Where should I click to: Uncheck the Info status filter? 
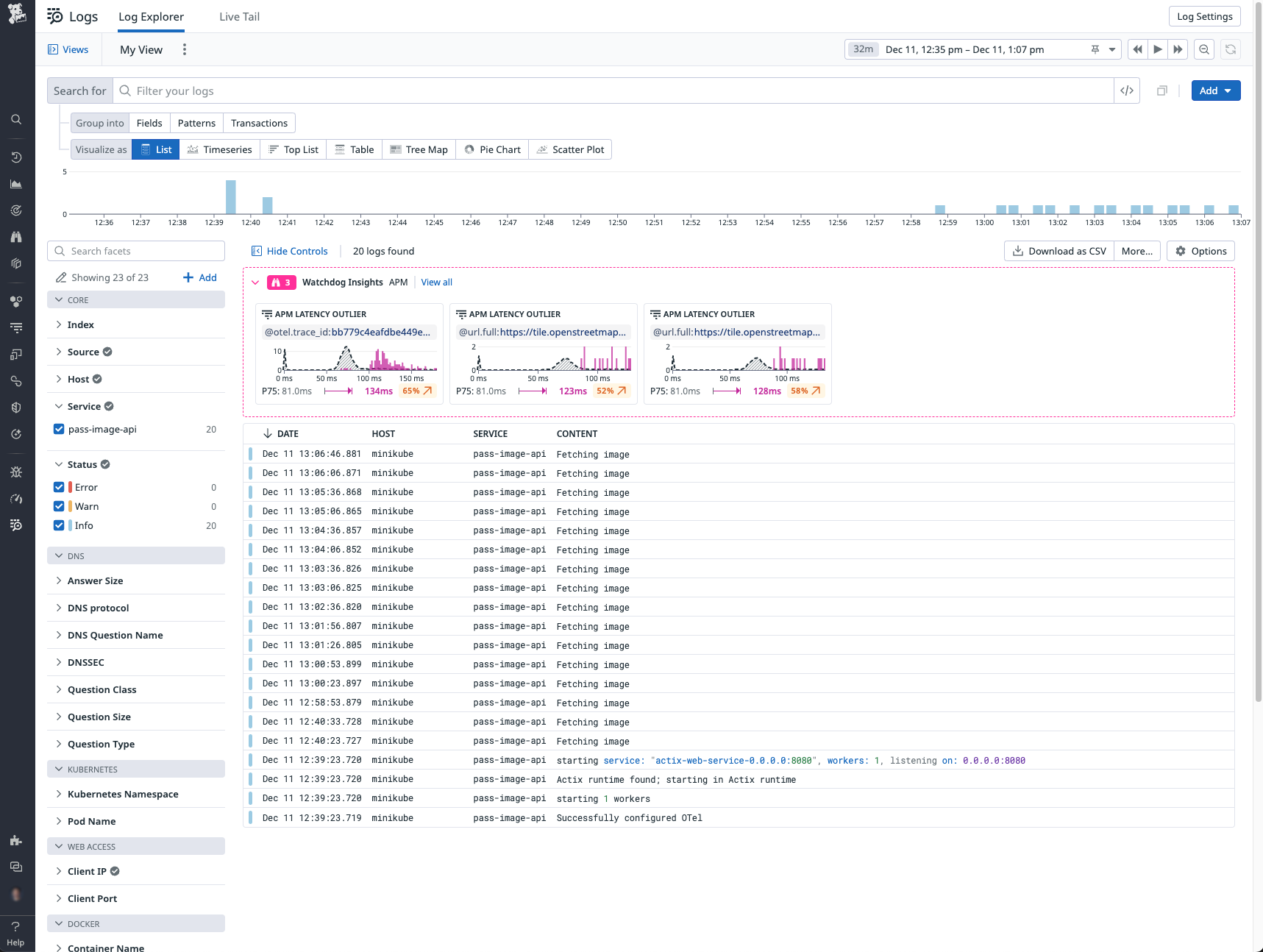[59, 525]
